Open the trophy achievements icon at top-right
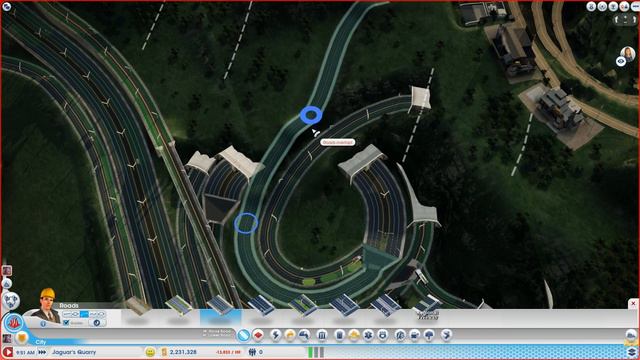 (x=613, y=6)
